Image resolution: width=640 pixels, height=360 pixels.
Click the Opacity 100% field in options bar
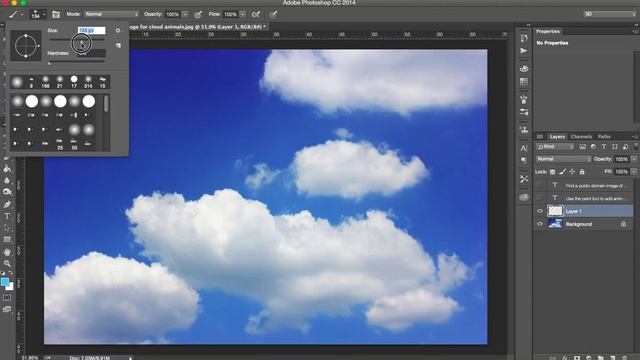pyautogui.click(x=172, y=14)
